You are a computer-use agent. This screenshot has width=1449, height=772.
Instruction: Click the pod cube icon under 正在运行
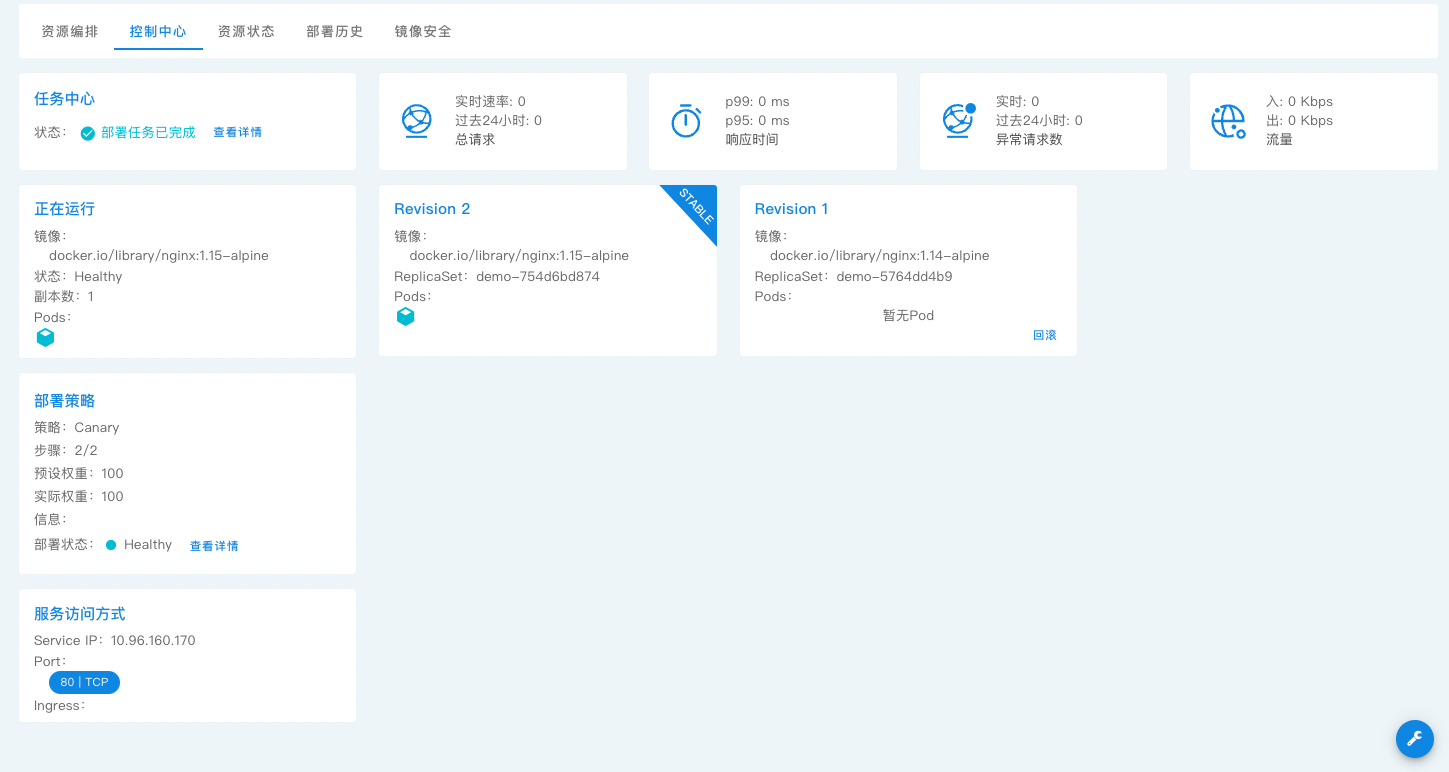pos(45,338)
